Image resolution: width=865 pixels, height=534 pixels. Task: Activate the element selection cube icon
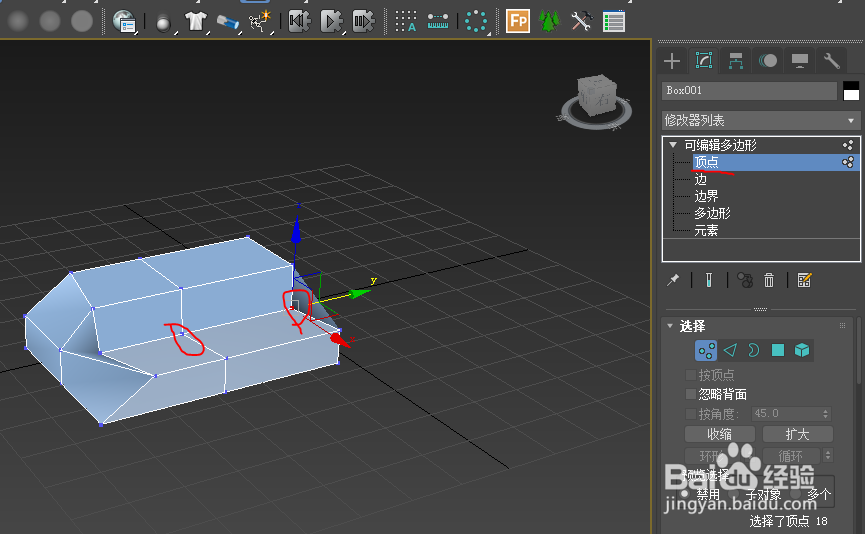(x=802, y=350)
